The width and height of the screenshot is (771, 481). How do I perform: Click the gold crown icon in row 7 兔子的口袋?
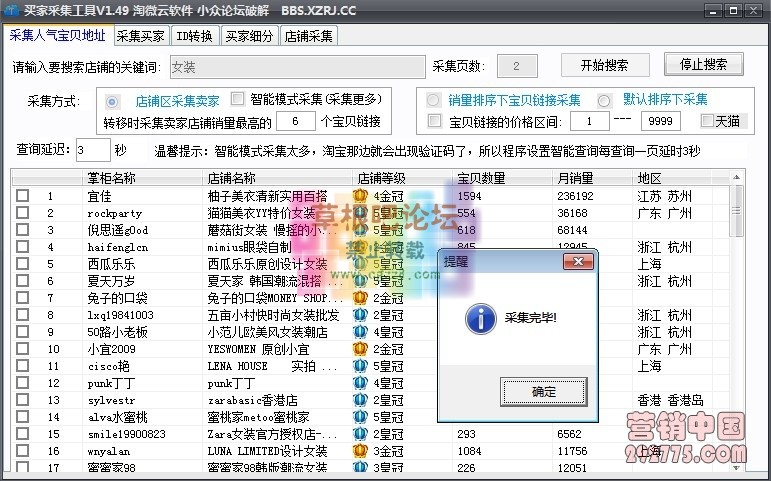click(x=360, y=298)
